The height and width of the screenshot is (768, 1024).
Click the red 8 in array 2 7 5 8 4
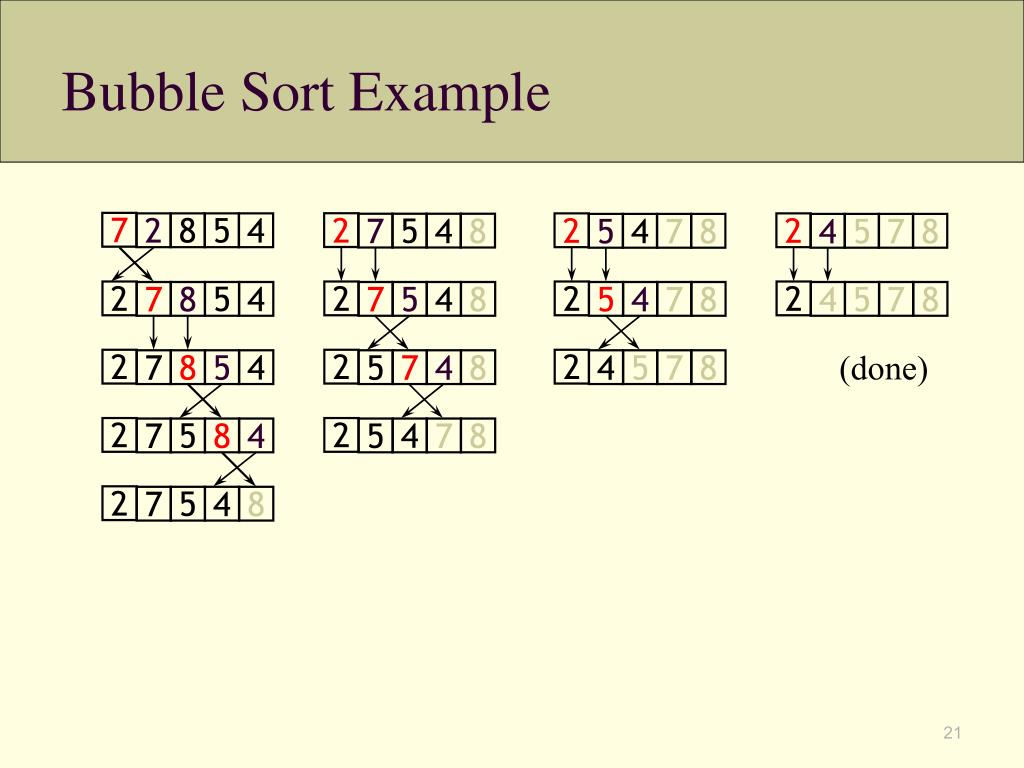click(221, 436)
